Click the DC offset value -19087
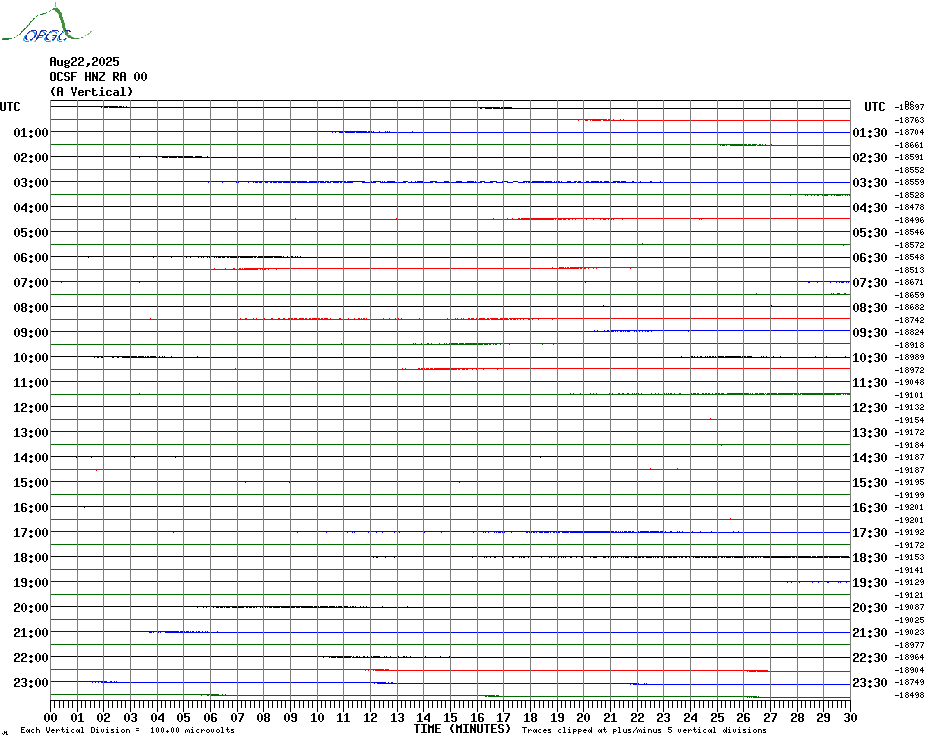 click(909, 608)
